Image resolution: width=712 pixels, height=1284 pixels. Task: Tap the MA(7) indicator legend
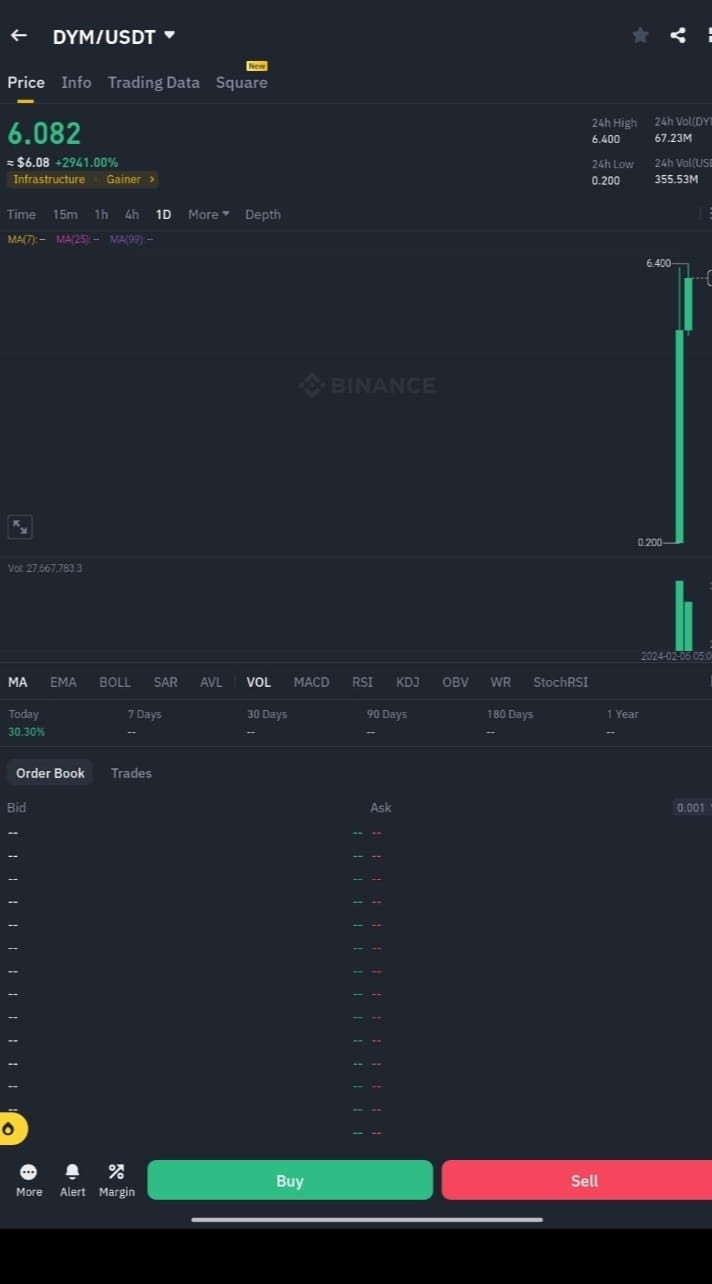[26, 240]
